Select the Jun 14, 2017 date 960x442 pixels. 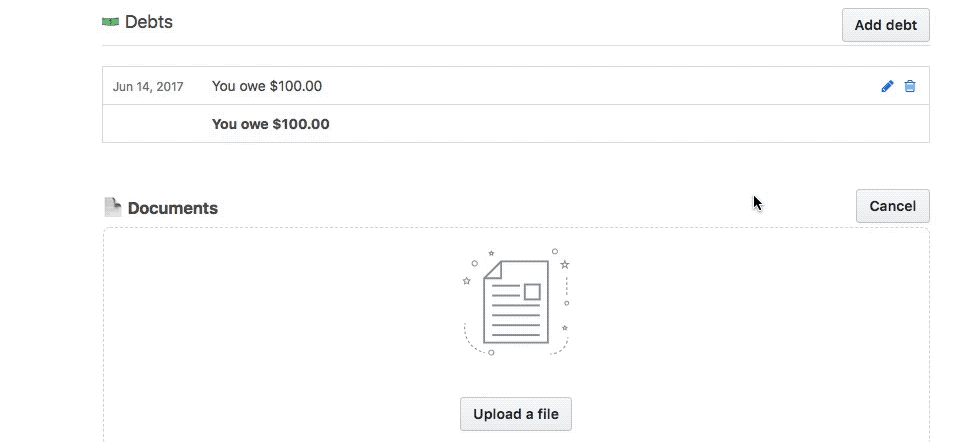click(148, 86)
